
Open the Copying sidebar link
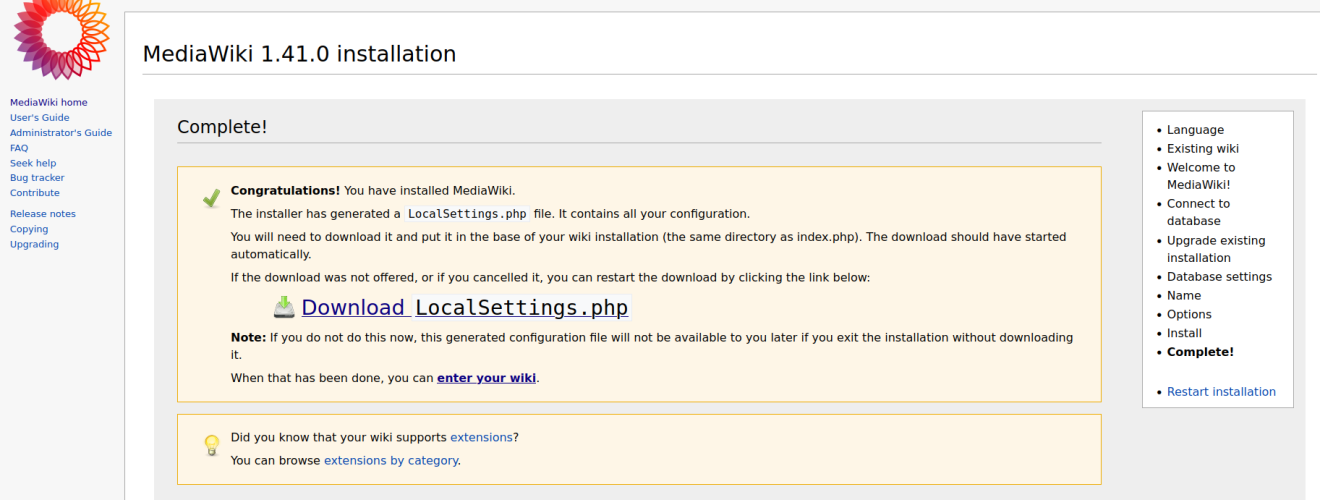point(29,229)
